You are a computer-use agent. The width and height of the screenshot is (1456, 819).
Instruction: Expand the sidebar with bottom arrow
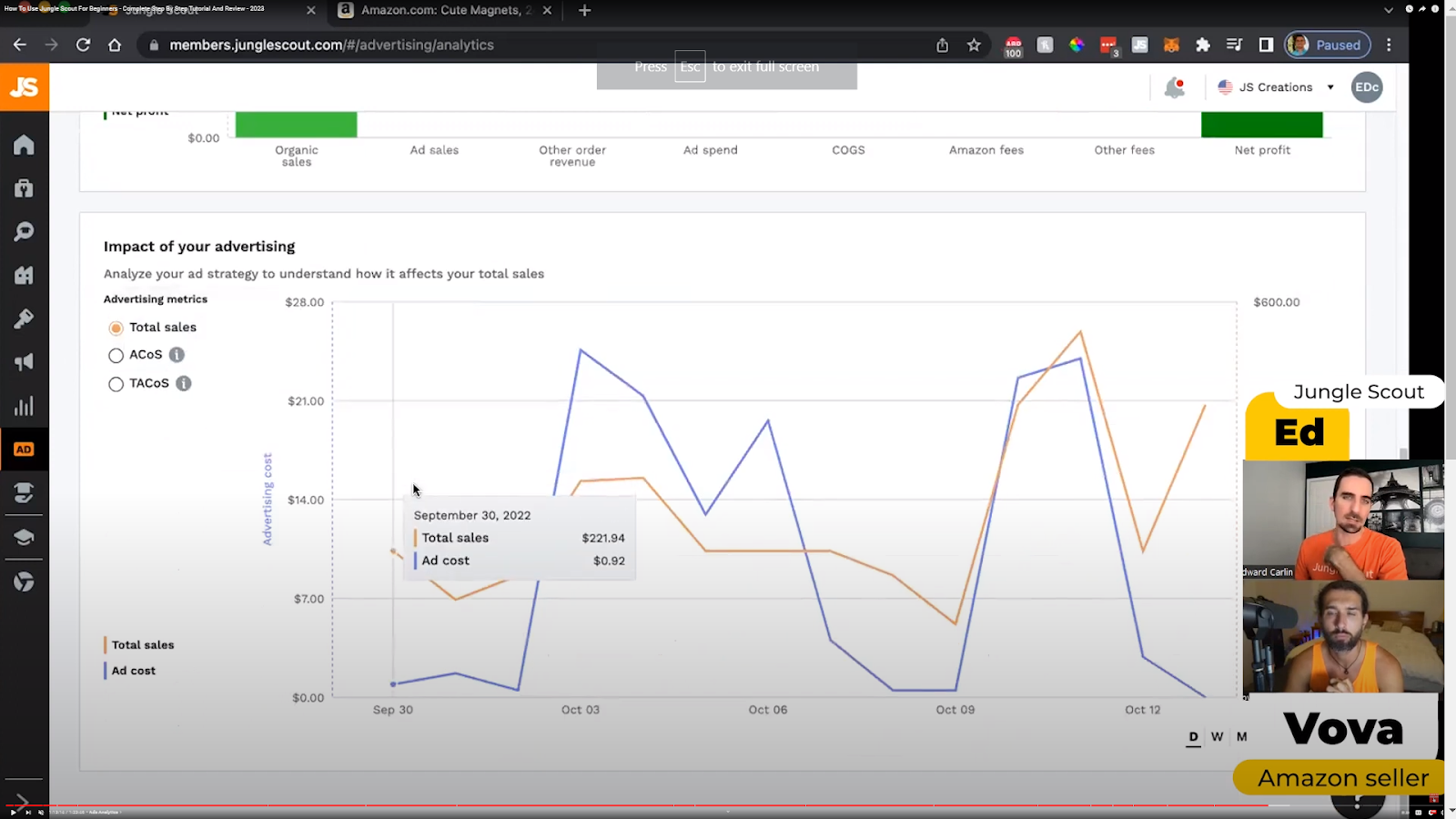click(x=22, y=801)
